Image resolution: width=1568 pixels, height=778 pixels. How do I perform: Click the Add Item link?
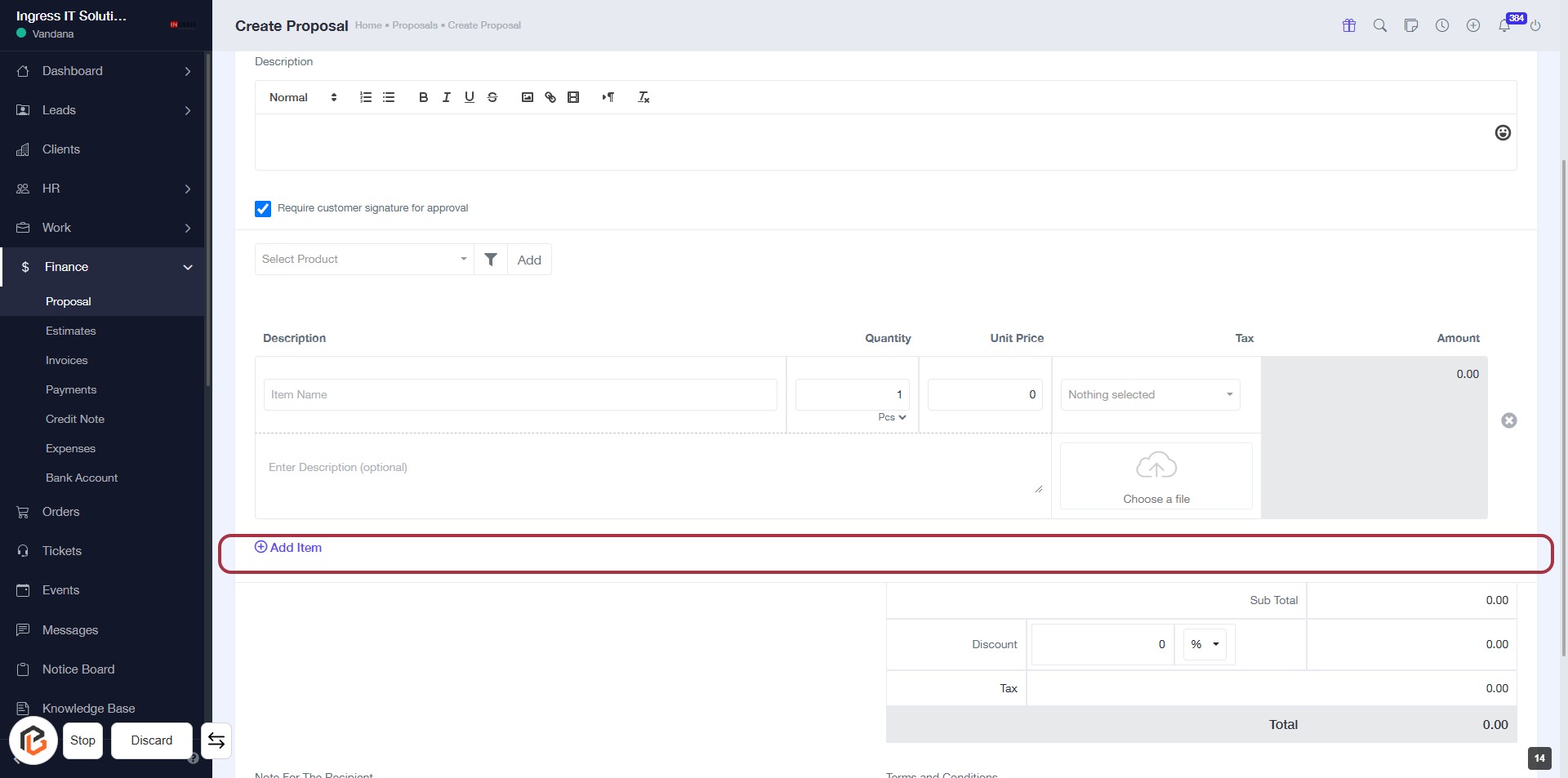(x=288, y=548)
